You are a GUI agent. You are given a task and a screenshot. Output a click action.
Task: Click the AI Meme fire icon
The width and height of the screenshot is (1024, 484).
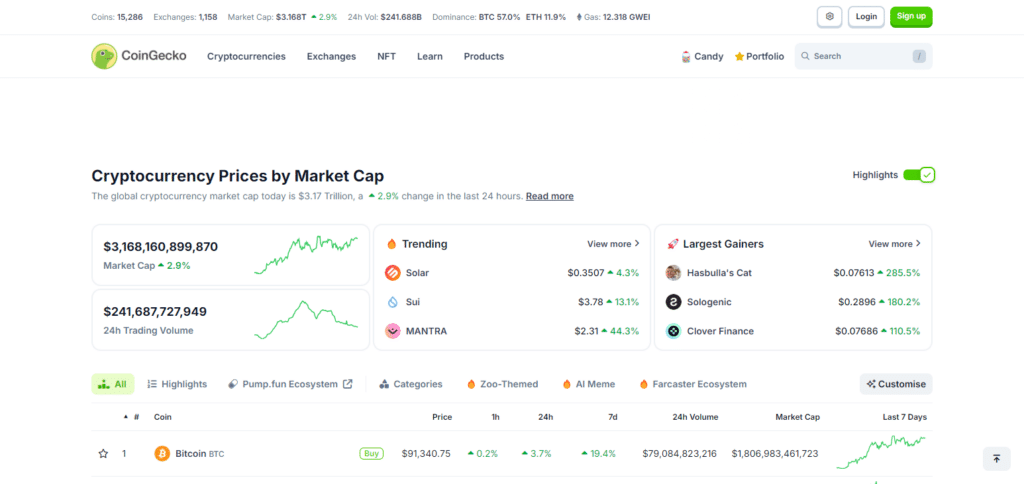tap(567, 384)
